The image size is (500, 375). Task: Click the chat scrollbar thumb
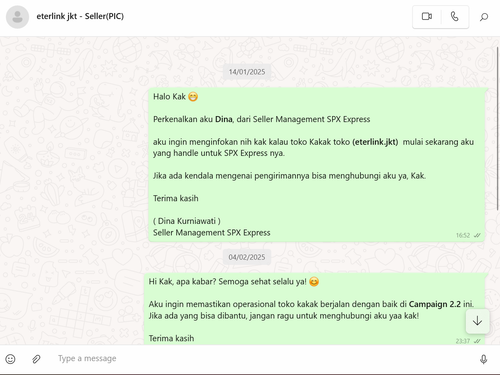click(498, 128)
